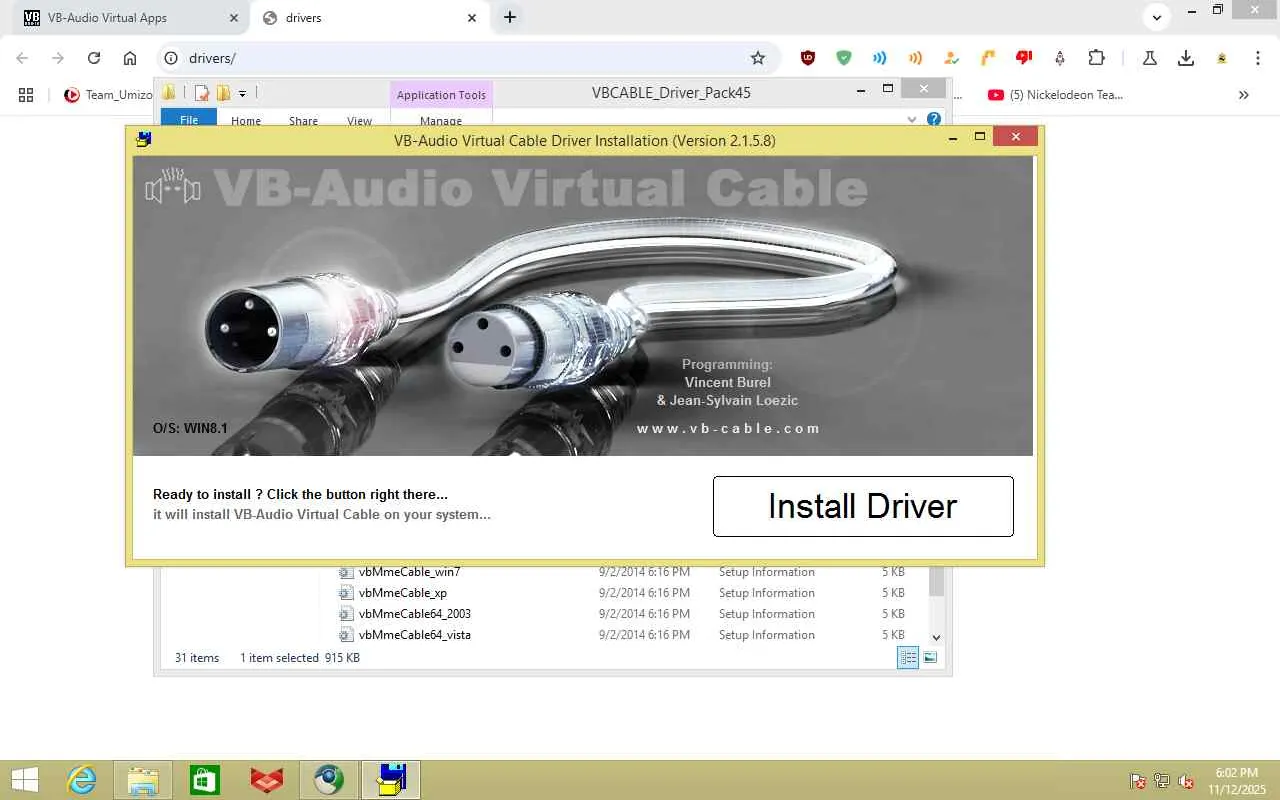The height and width of the screenshot is (800, 1280).
Task: Open the Windows Start button
Action: click(24, 780)
